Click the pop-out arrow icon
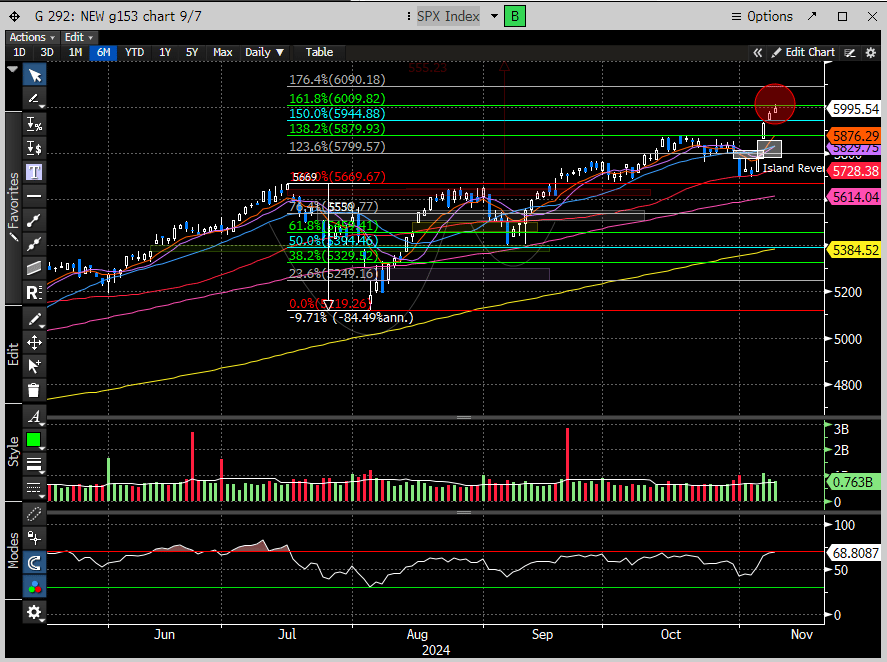The image size is (887, 662). point(812,16)
